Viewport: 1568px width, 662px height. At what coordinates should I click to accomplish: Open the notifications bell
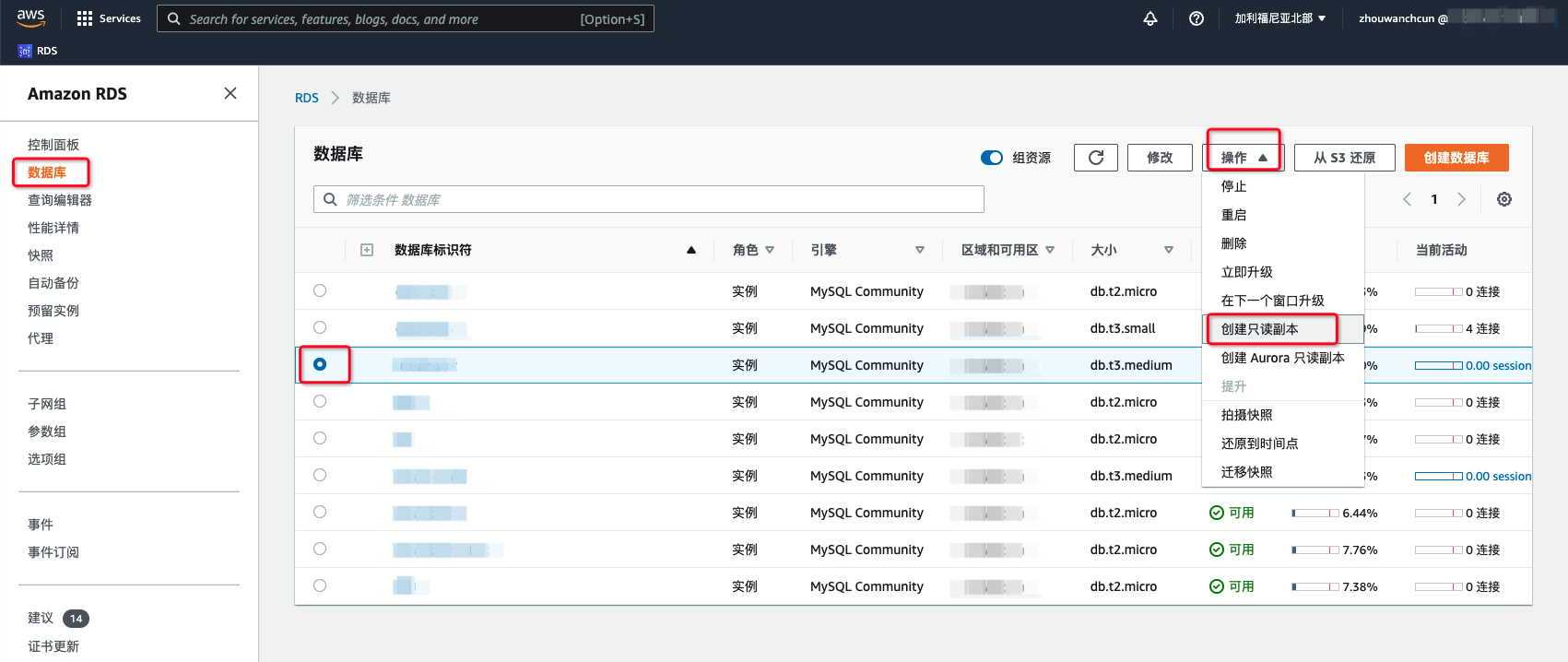click(1150, 18)
